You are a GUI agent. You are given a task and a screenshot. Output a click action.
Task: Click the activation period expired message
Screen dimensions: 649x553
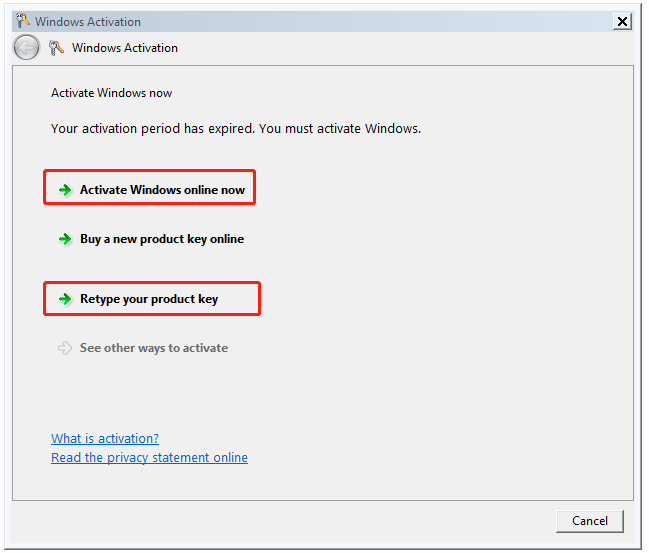(x=236, y=129)
